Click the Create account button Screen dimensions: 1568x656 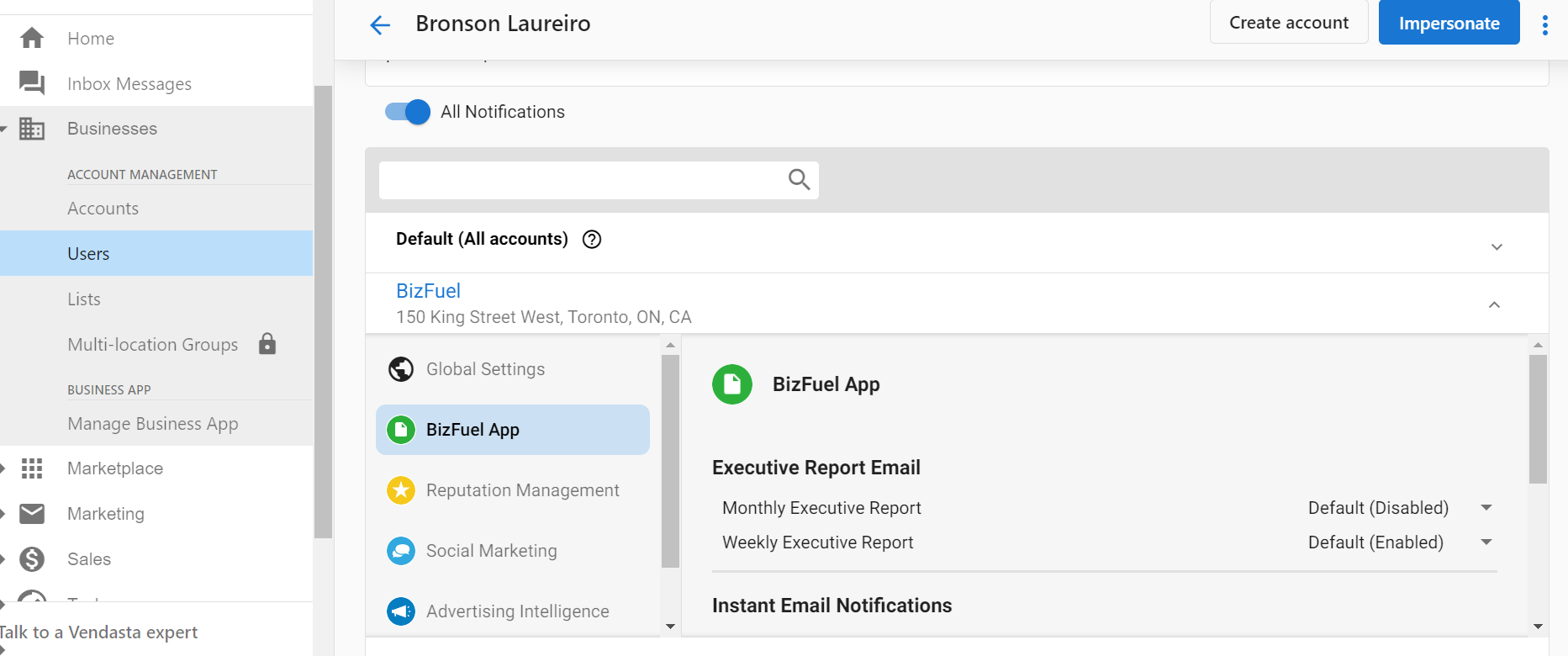point(1289,23)
